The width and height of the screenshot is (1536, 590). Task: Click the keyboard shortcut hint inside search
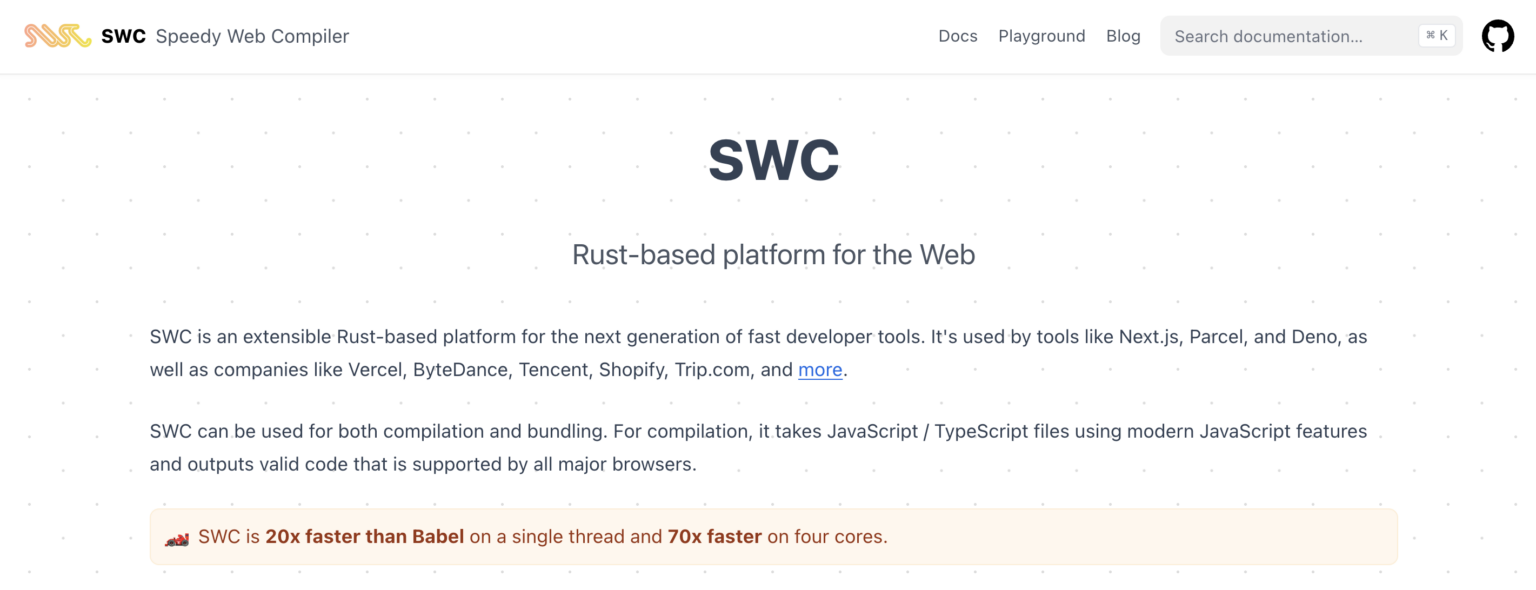click(1436, 34)
